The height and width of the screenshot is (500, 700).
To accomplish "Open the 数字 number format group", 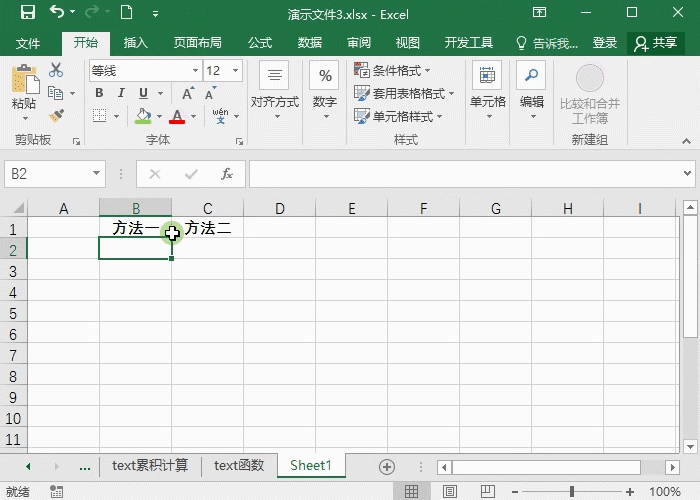I will tap(325, 92).
